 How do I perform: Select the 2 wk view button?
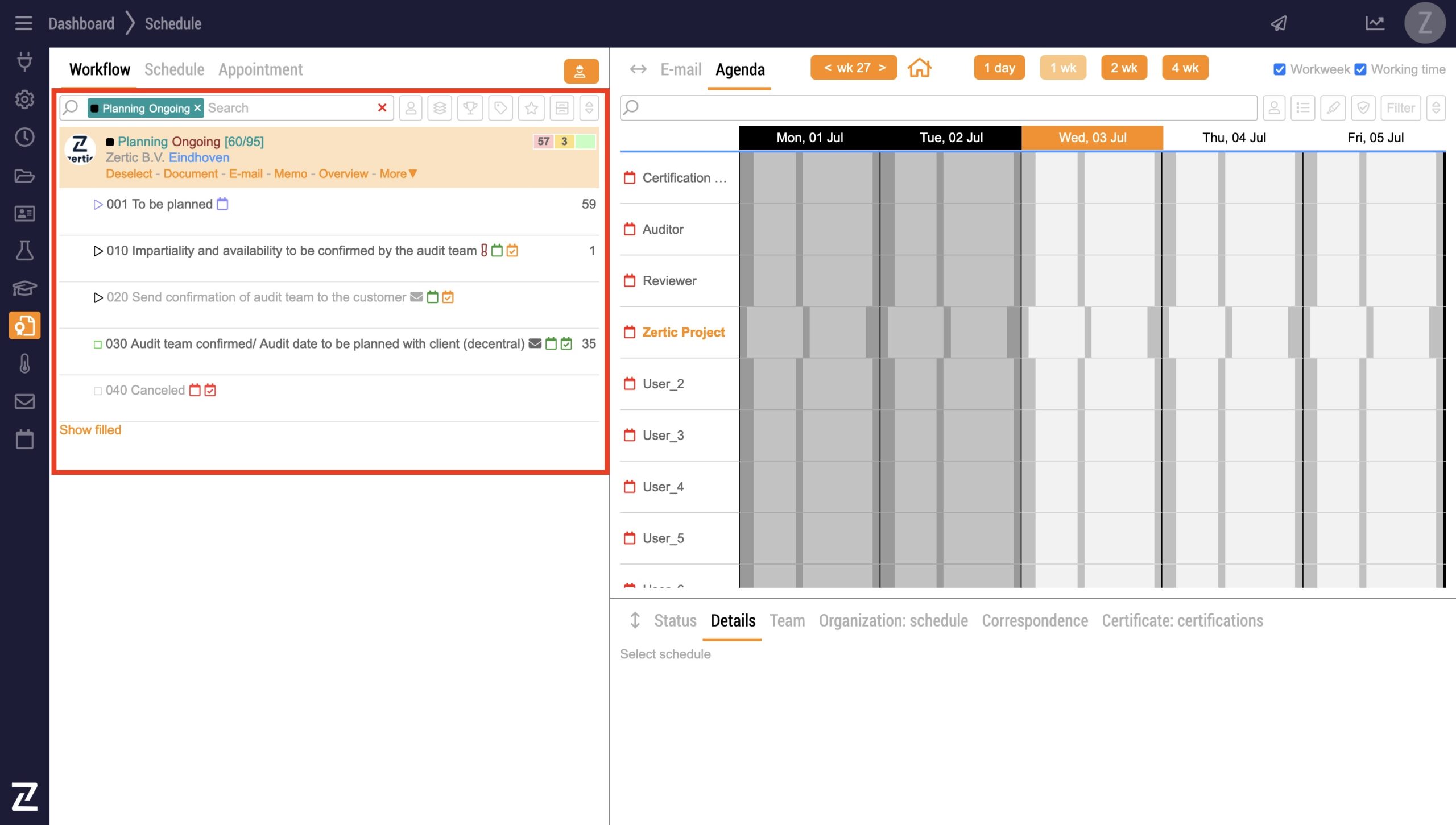pyautogui.click(x=1124, y=68)
